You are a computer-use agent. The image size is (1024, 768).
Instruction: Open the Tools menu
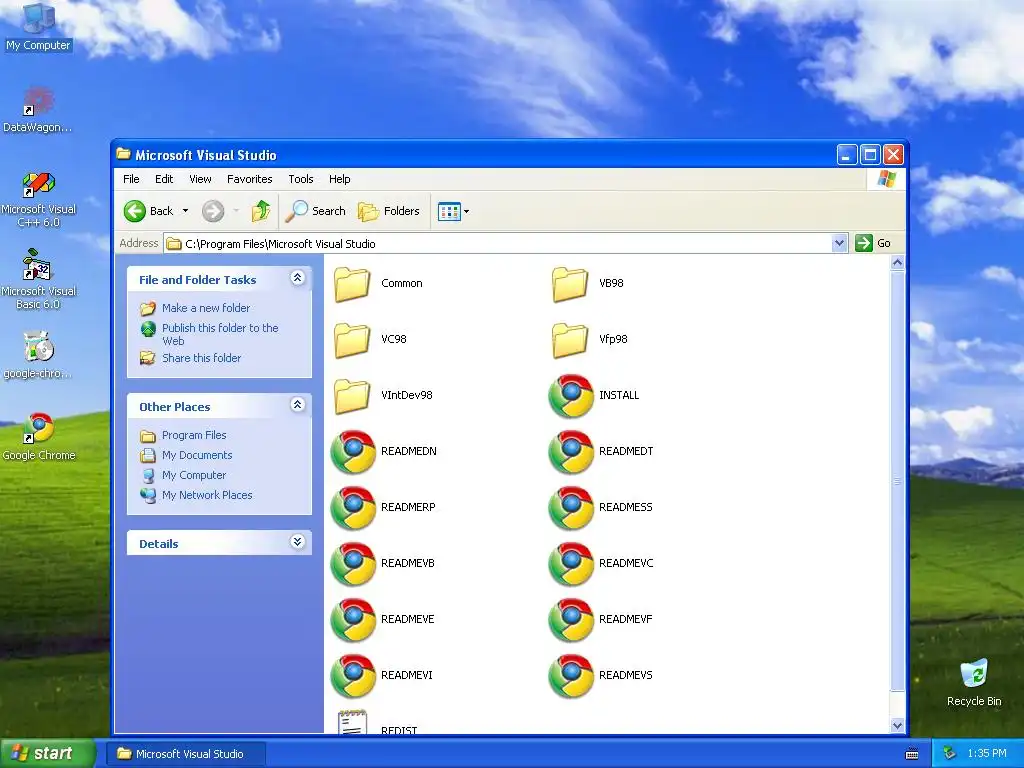(301, 179)
